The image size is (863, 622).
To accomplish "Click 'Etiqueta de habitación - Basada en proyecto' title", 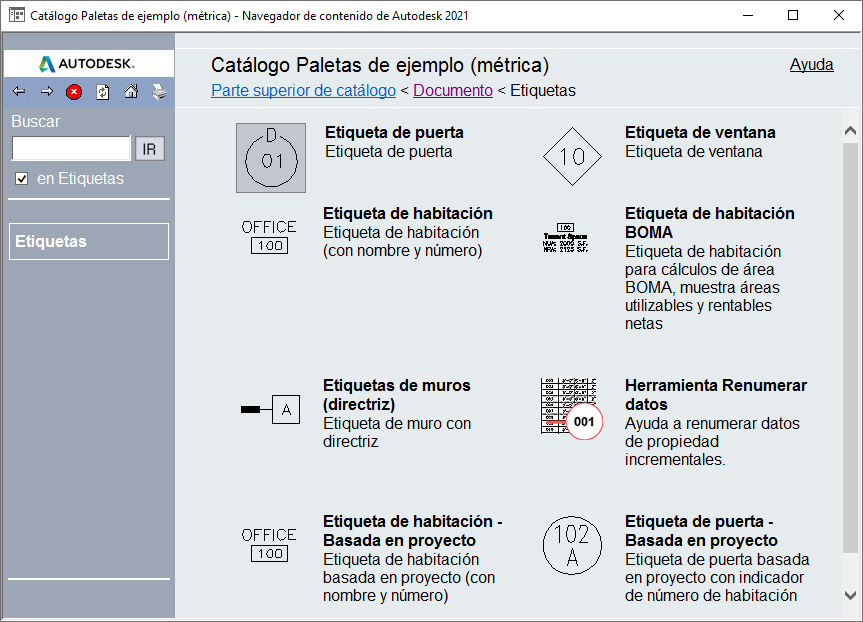I will point(413,531).
